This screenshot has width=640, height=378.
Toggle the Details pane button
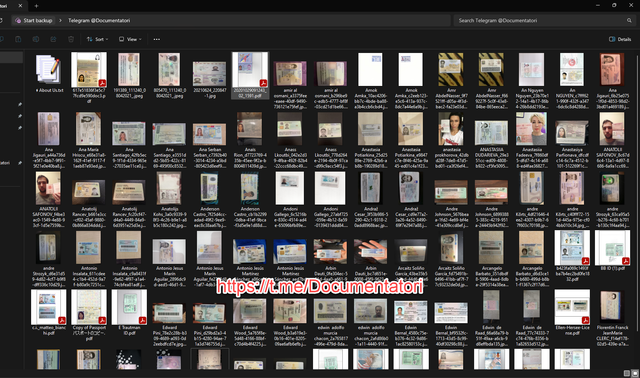[x=620, y=39]
